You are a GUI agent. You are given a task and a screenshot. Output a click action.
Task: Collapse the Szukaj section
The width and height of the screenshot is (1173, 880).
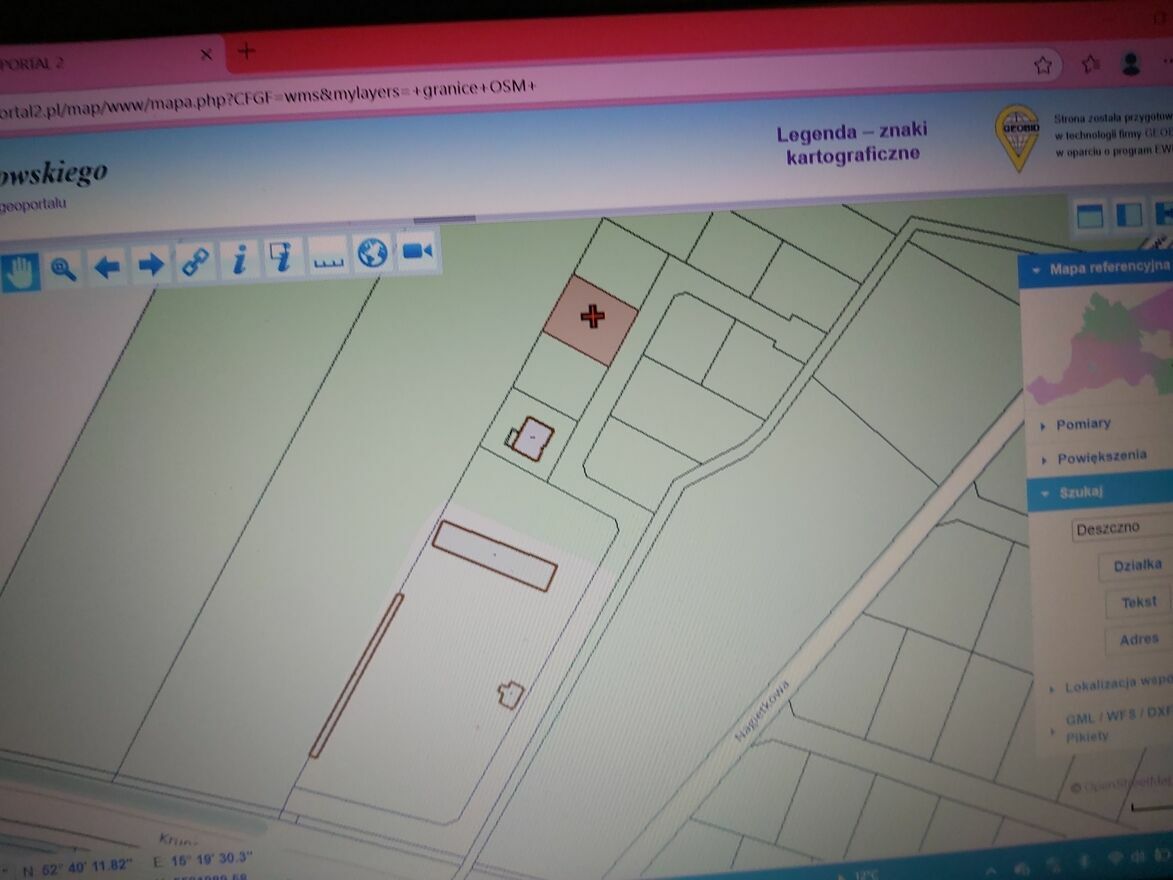point(1080,492)
